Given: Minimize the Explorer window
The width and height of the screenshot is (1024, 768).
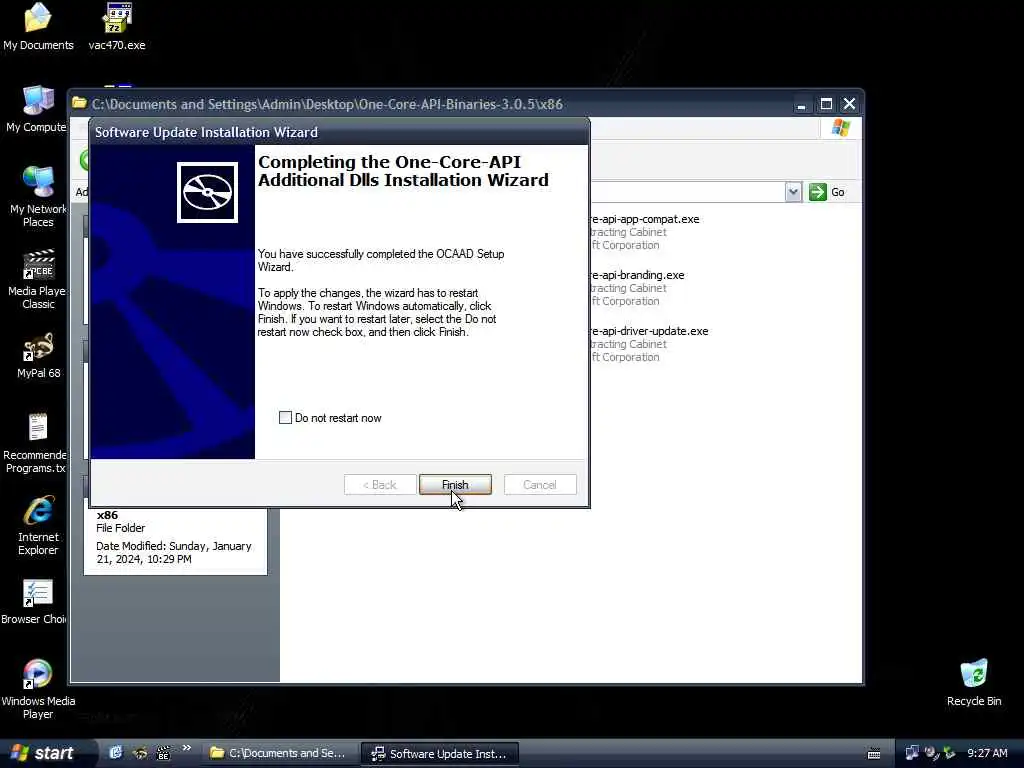Looking at the screenshot, I should [801, 104].
